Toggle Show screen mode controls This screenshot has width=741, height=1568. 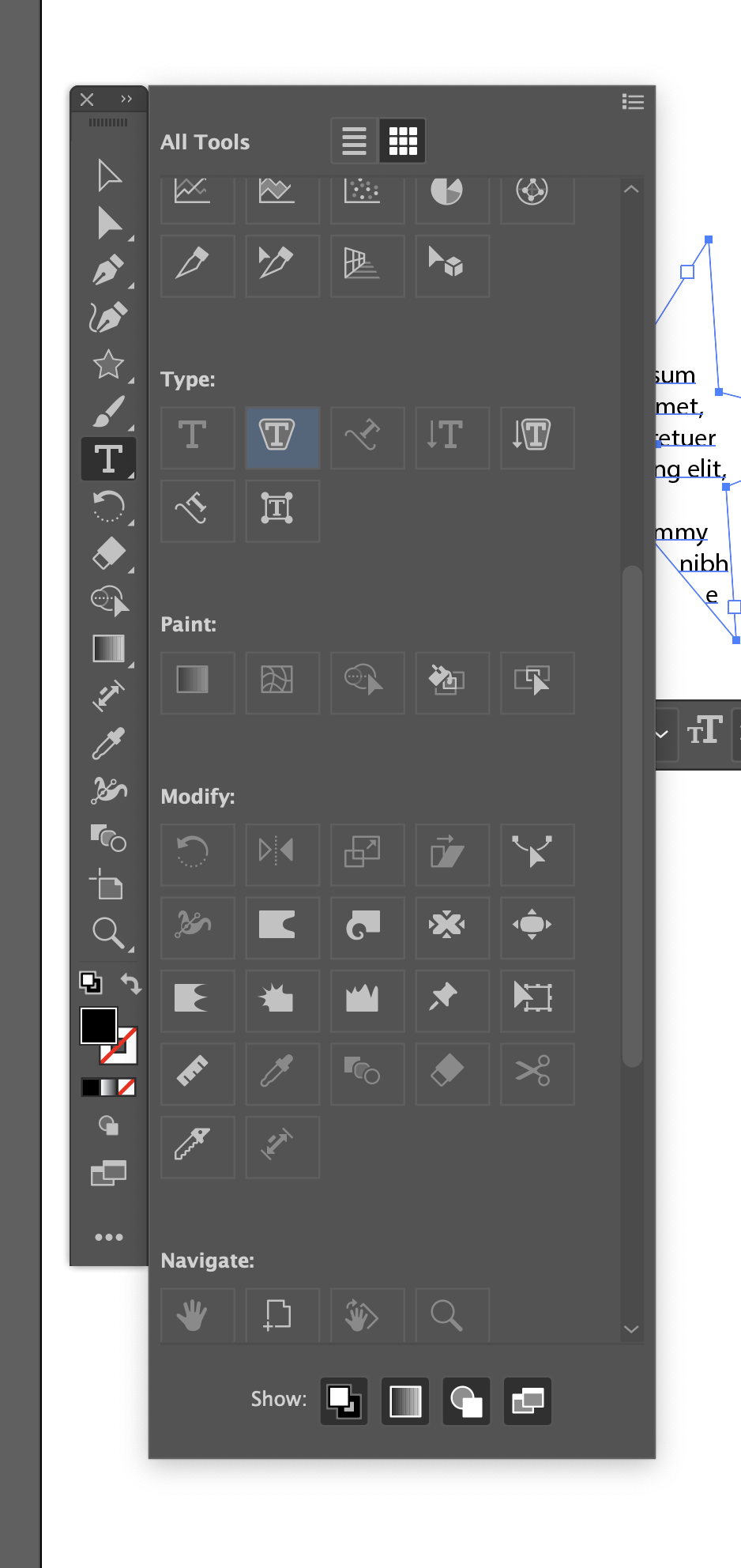tap(528, 1401)
